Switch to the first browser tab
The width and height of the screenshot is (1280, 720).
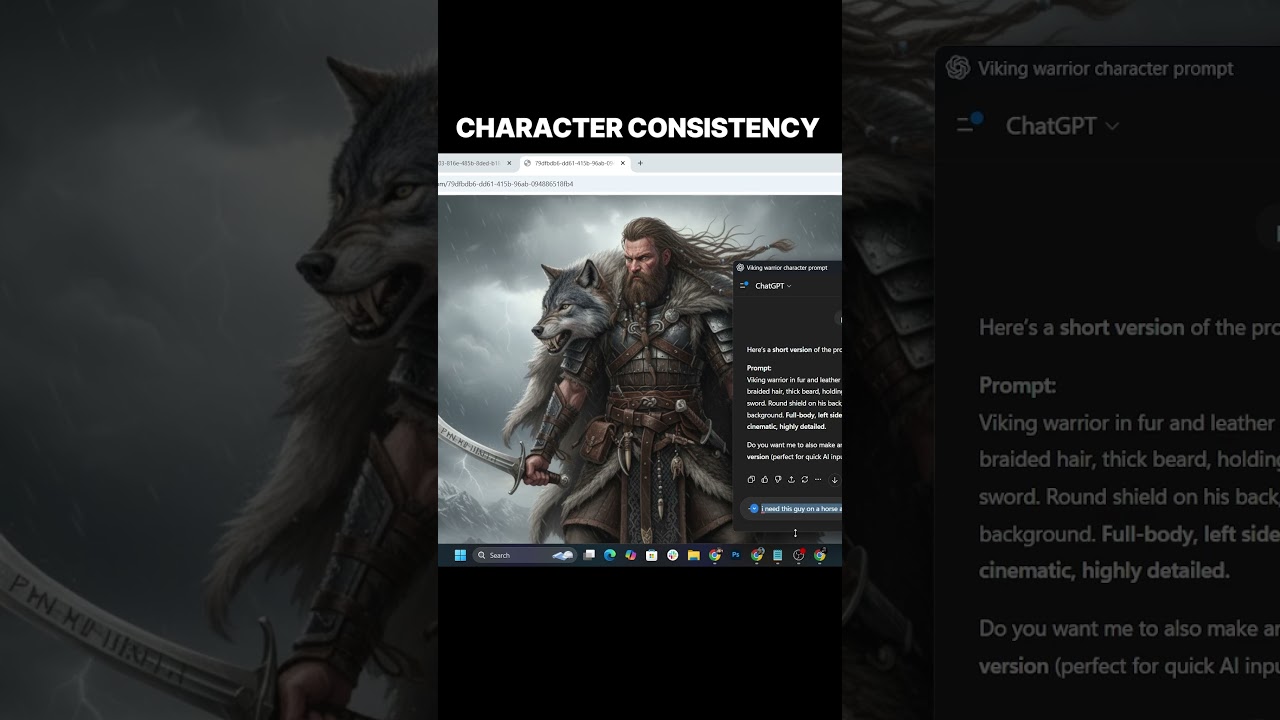[472, 163]
